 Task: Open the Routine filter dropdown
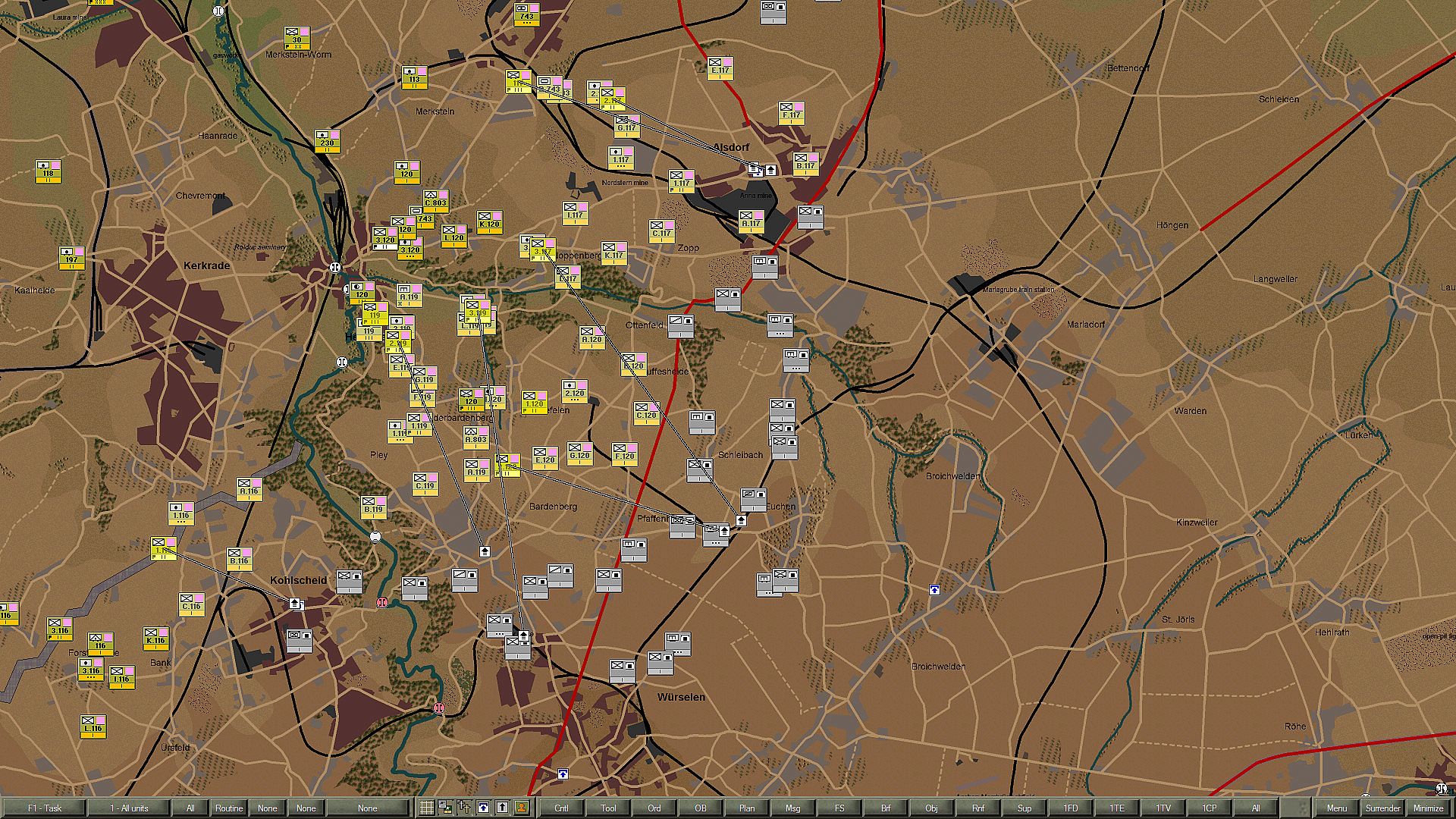(x=228, y=808)
